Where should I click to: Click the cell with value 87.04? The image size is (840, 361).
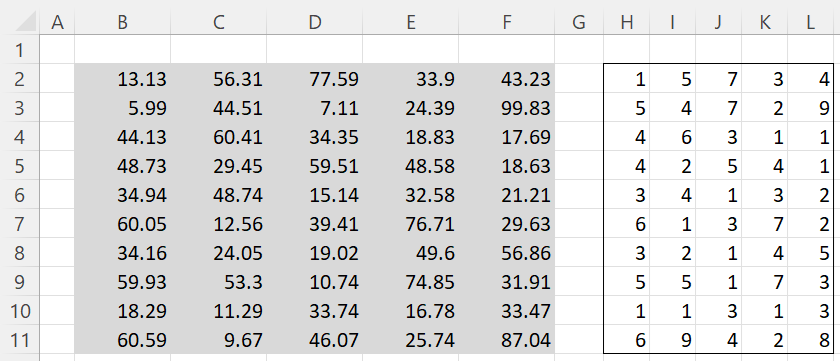point(507,339)
